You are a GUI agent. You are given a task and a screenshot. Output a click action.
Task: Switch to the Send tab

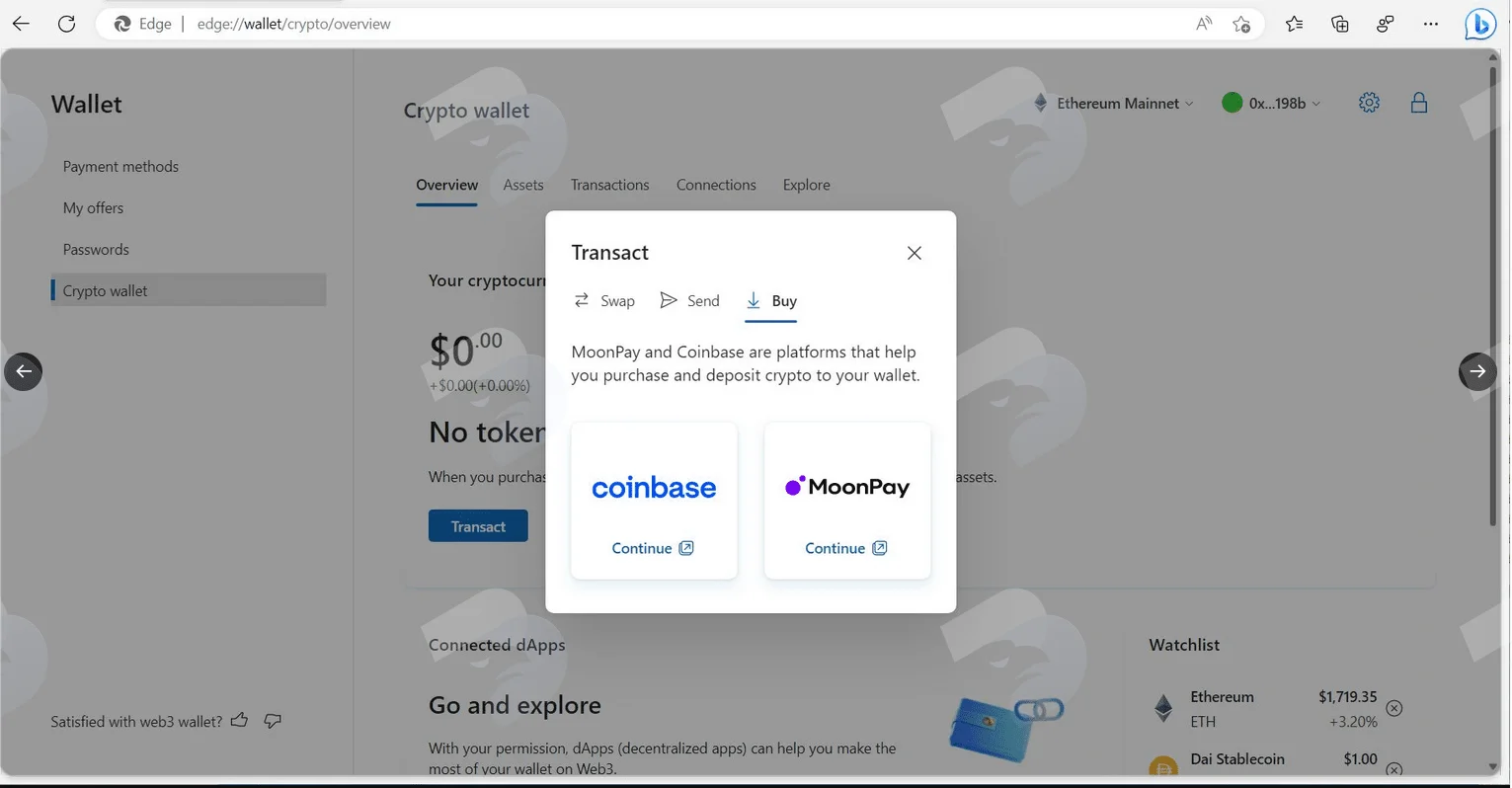[x=689, y=301]
